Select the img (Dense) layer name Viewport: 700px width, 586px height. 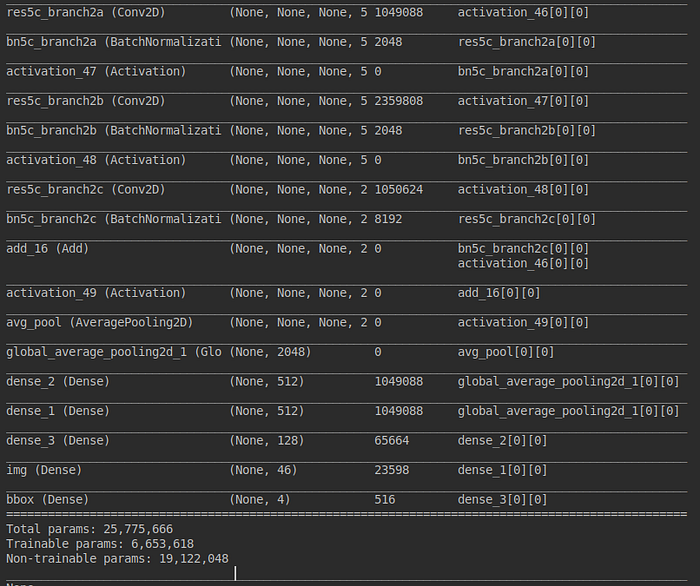[x=44, y=470]
